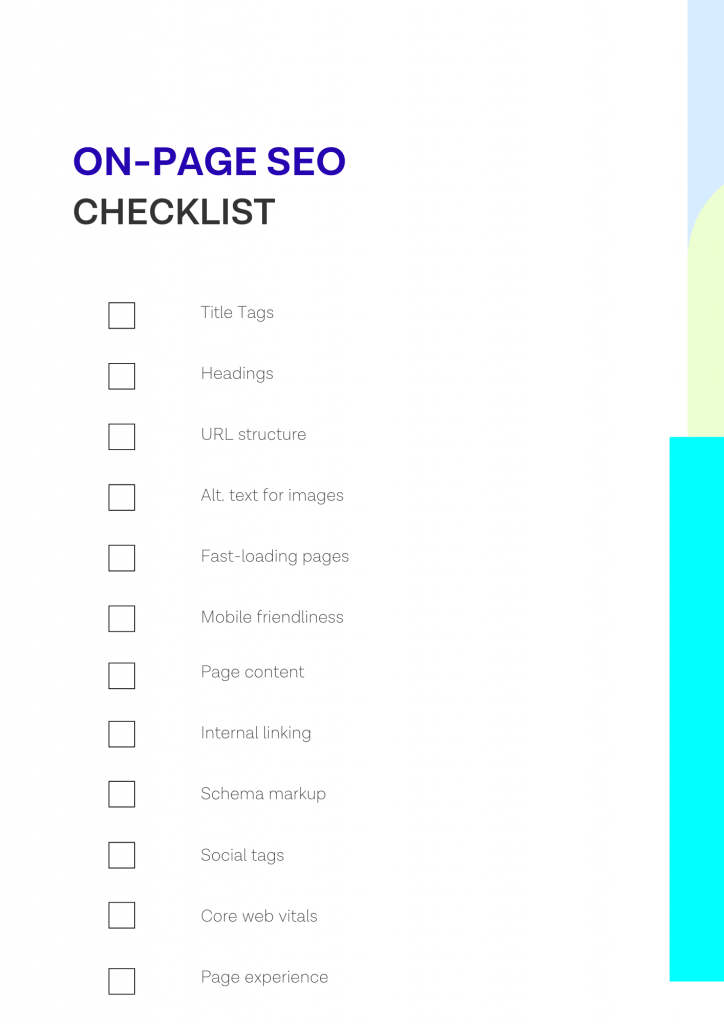Tick the Social tags checkbox

tap(121, 855)
